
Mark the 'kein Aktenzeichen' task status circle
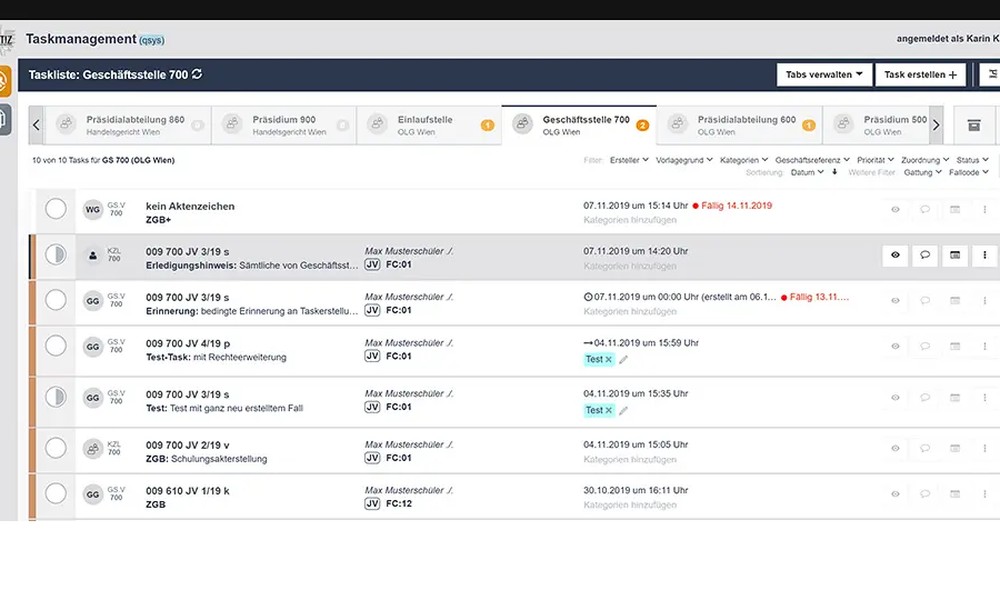(x=56, y=208)
